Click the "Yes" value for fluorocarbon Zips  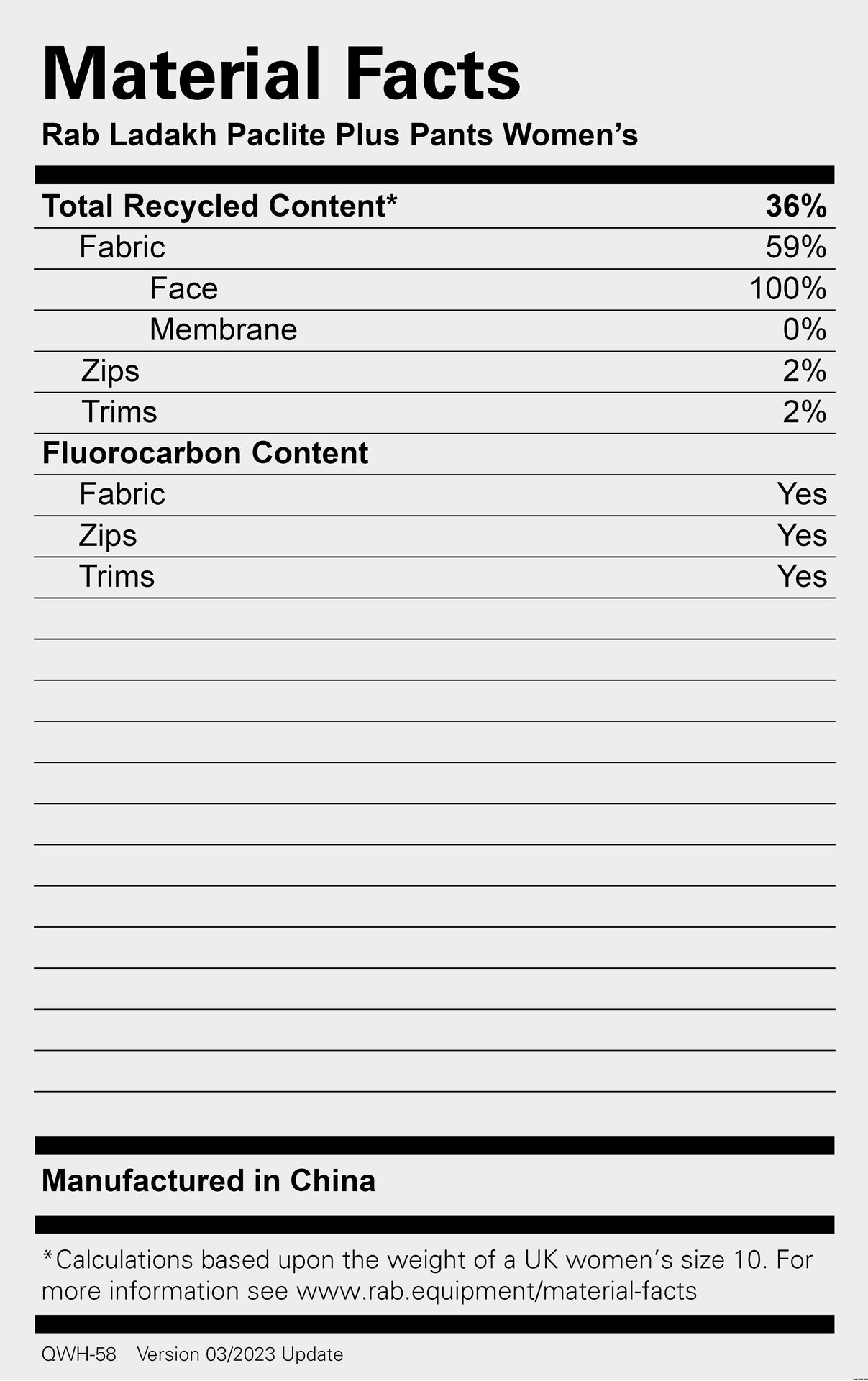(802, 536)
